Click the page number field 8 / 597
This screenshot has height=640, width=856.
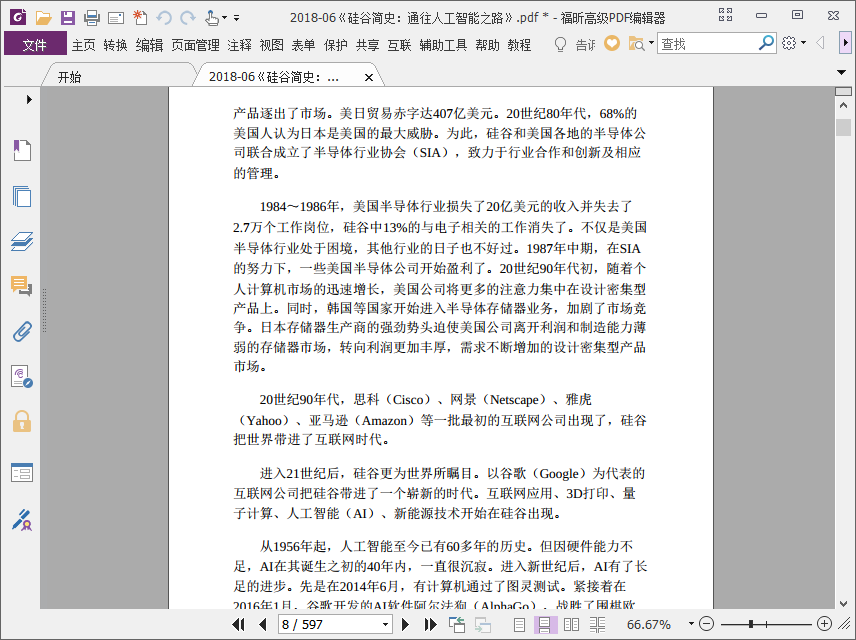pos(329,624)
